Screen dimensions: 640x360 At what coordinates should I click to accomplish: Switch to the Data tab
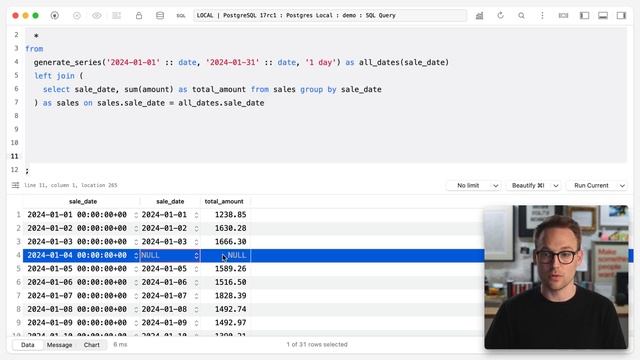point(27,345)
